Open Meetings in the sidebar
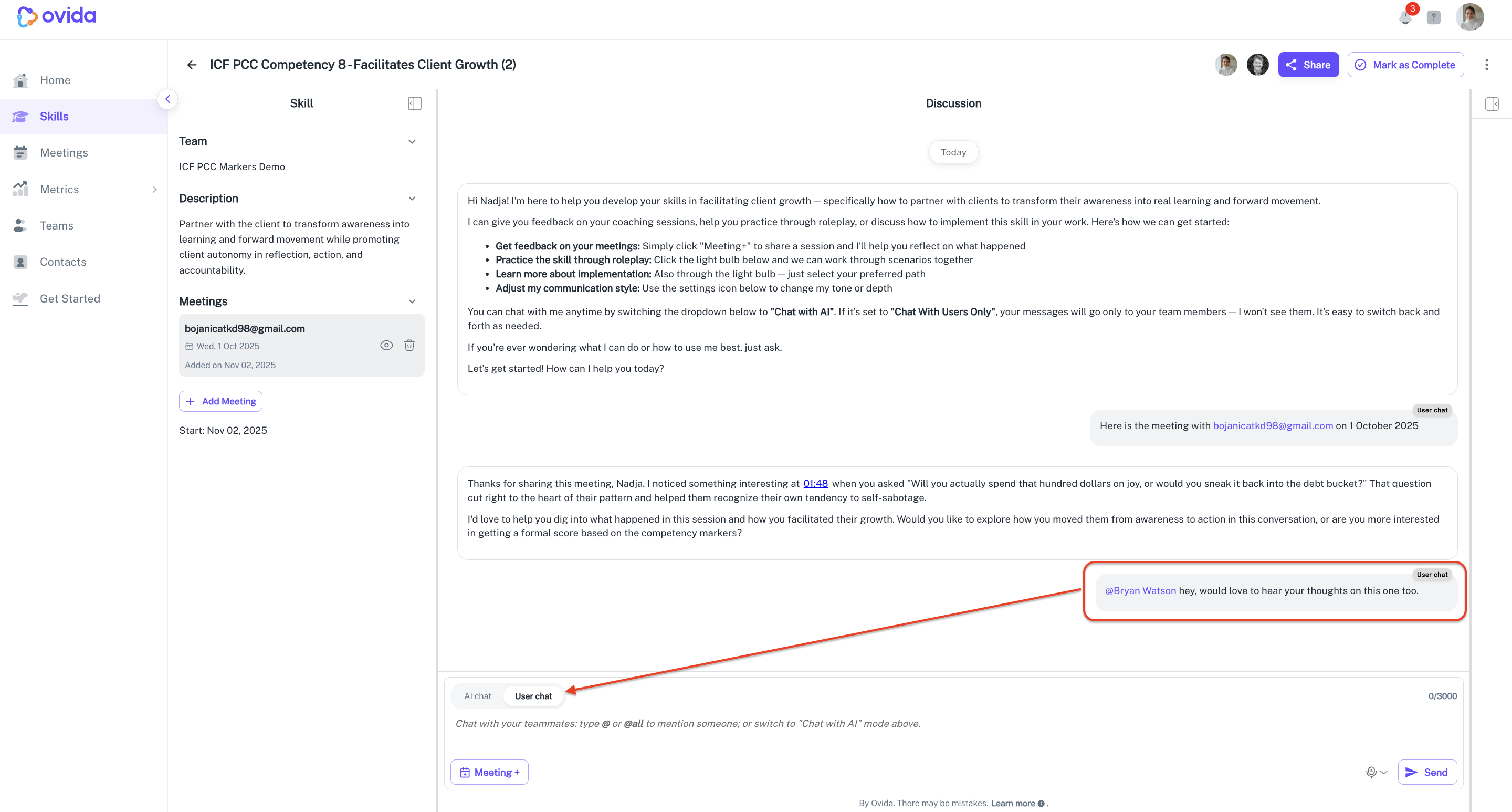The image size is (1512, 812). tap(64, 153)
